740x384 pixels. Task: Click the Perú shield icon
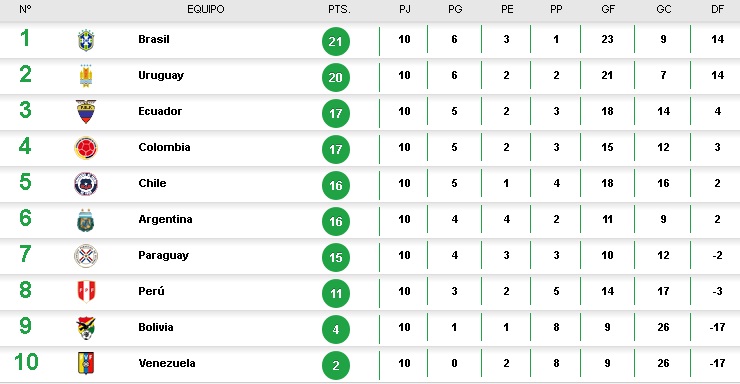coord(86,292)
